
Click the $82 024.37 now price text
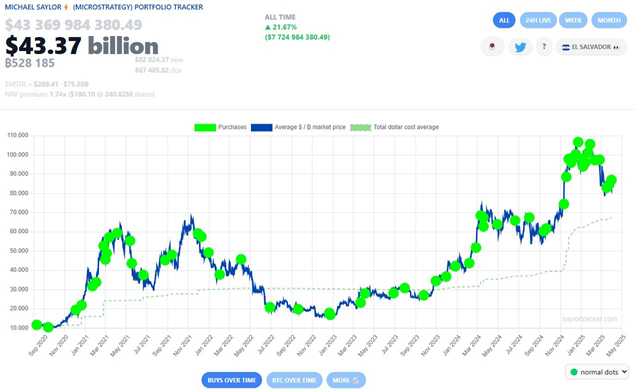(159, 60)
